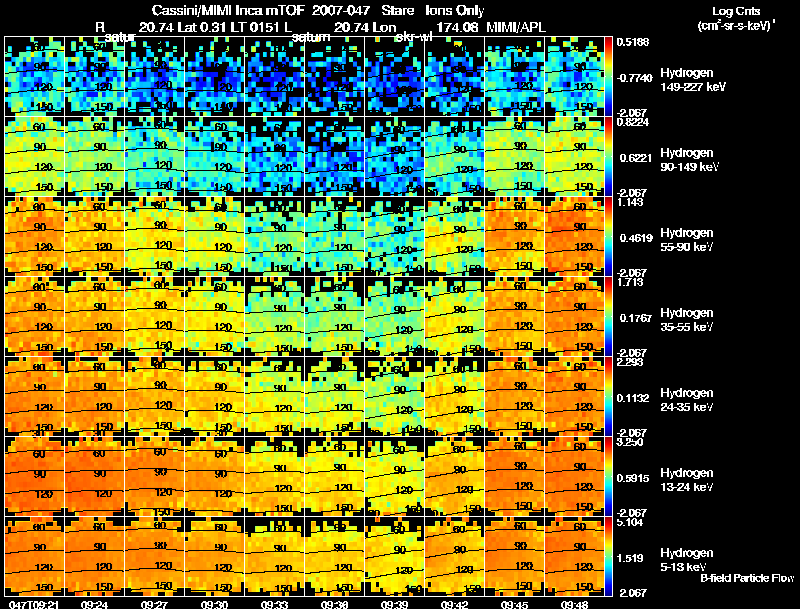Click the colorbar beside the 149-227 keV row
Image resolution: width=800 pixels, height=609 pixels.
coord(608,77)
